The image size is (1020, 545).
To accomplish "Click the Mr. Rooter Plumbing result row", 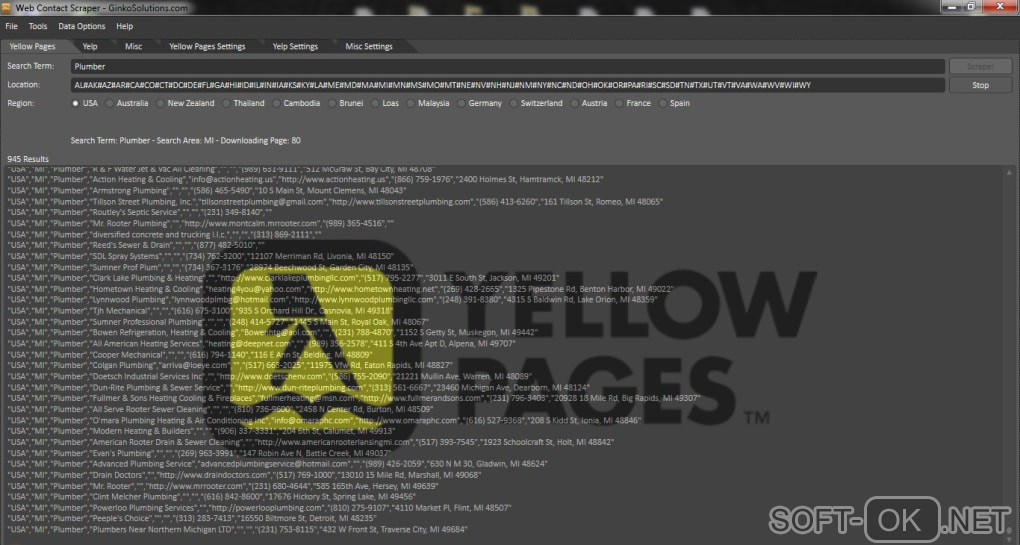I will pyautogui.click(x=200, y=223).
